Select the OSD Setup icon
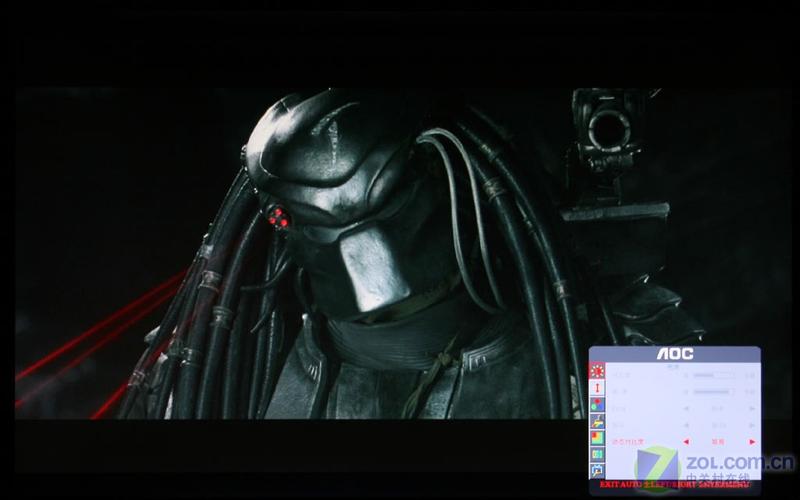Image resolution: width=800 pixels, height=500 pixels. pos(597,454)
